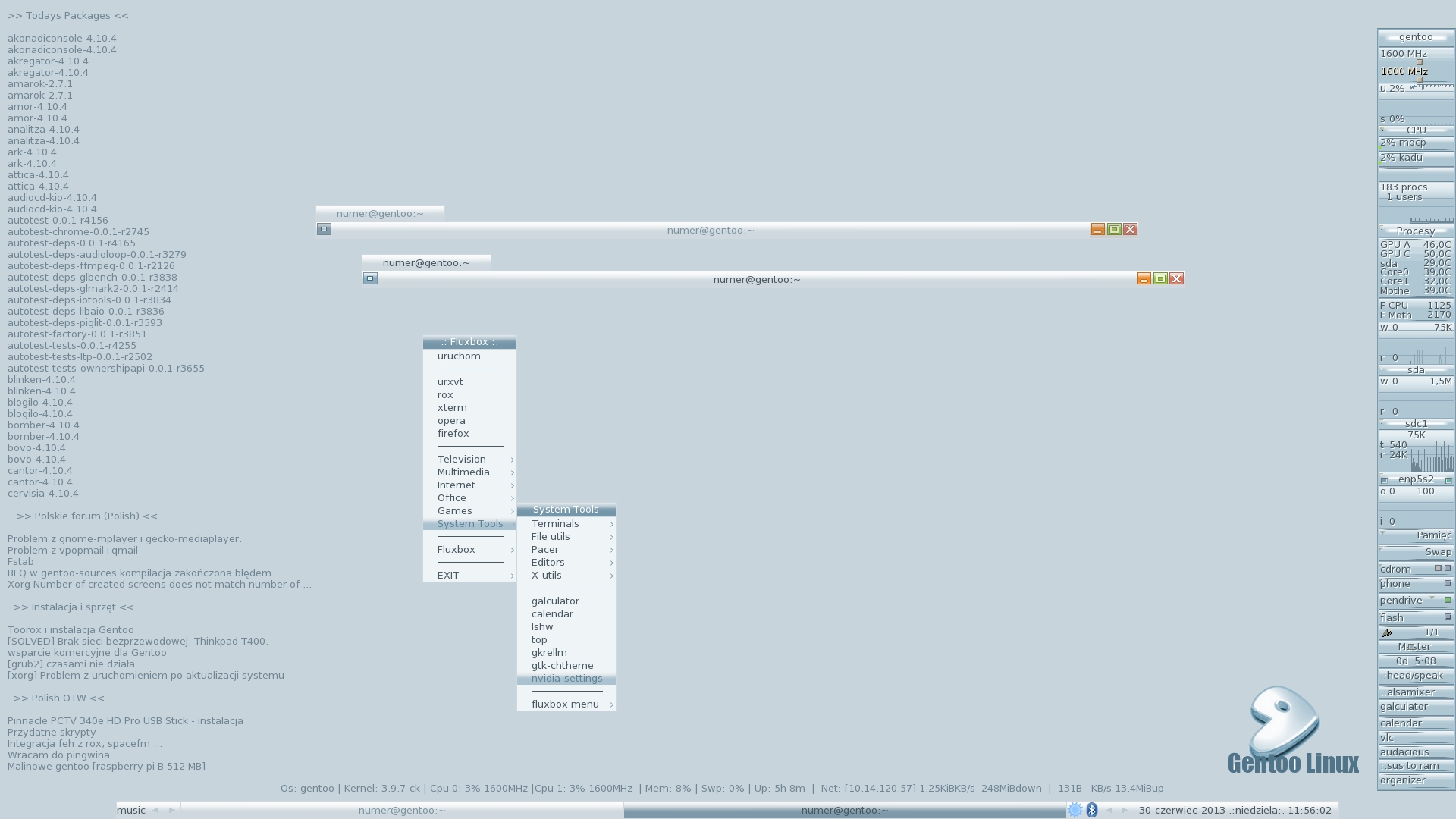Minimize the front terminal window
Screen dimensions: 1456x819
(x=1144, y=278)
